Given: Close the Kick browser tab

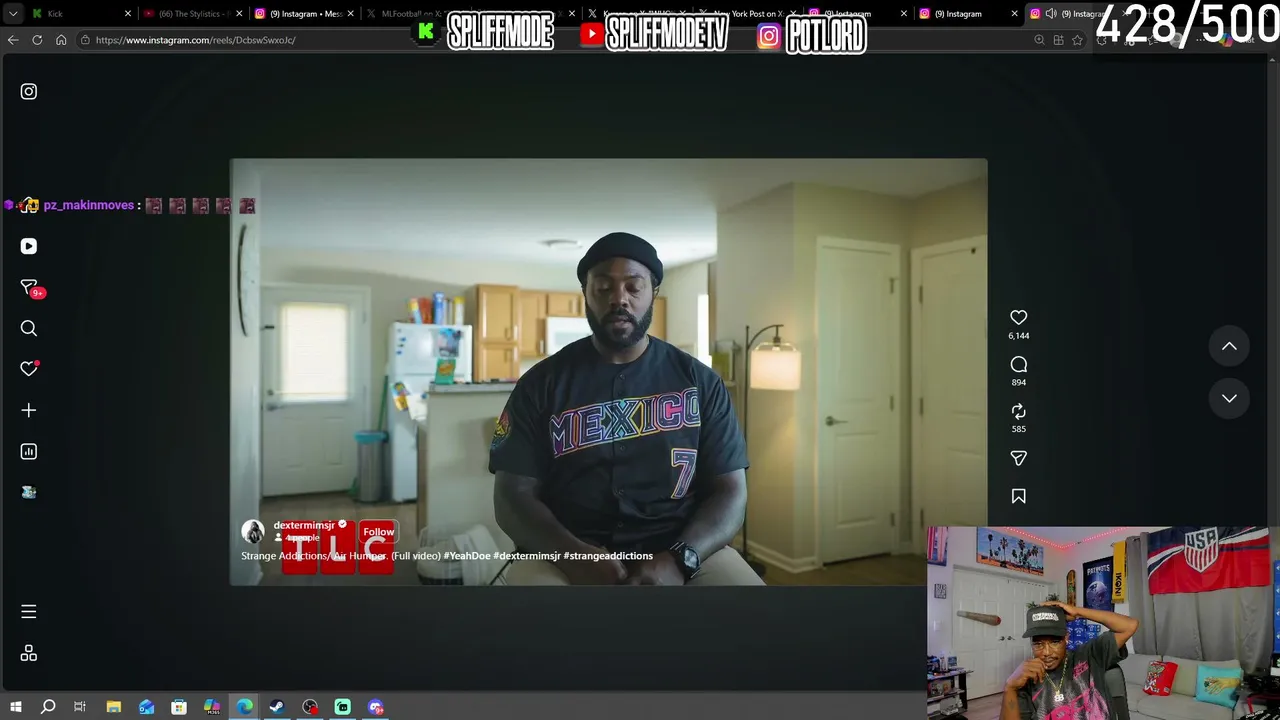Looking at the screenshot, I should [128, 14].
